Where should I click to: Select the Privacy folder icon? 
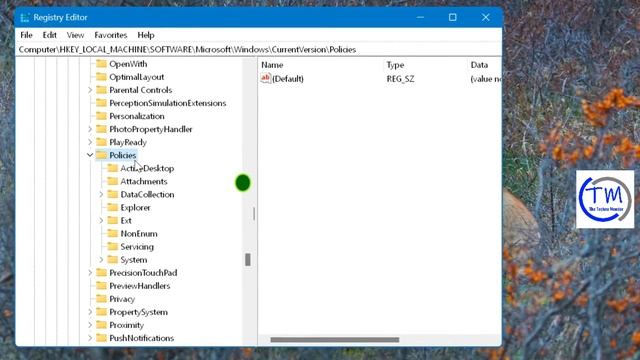pyautogui.click(x=101, y=299)
